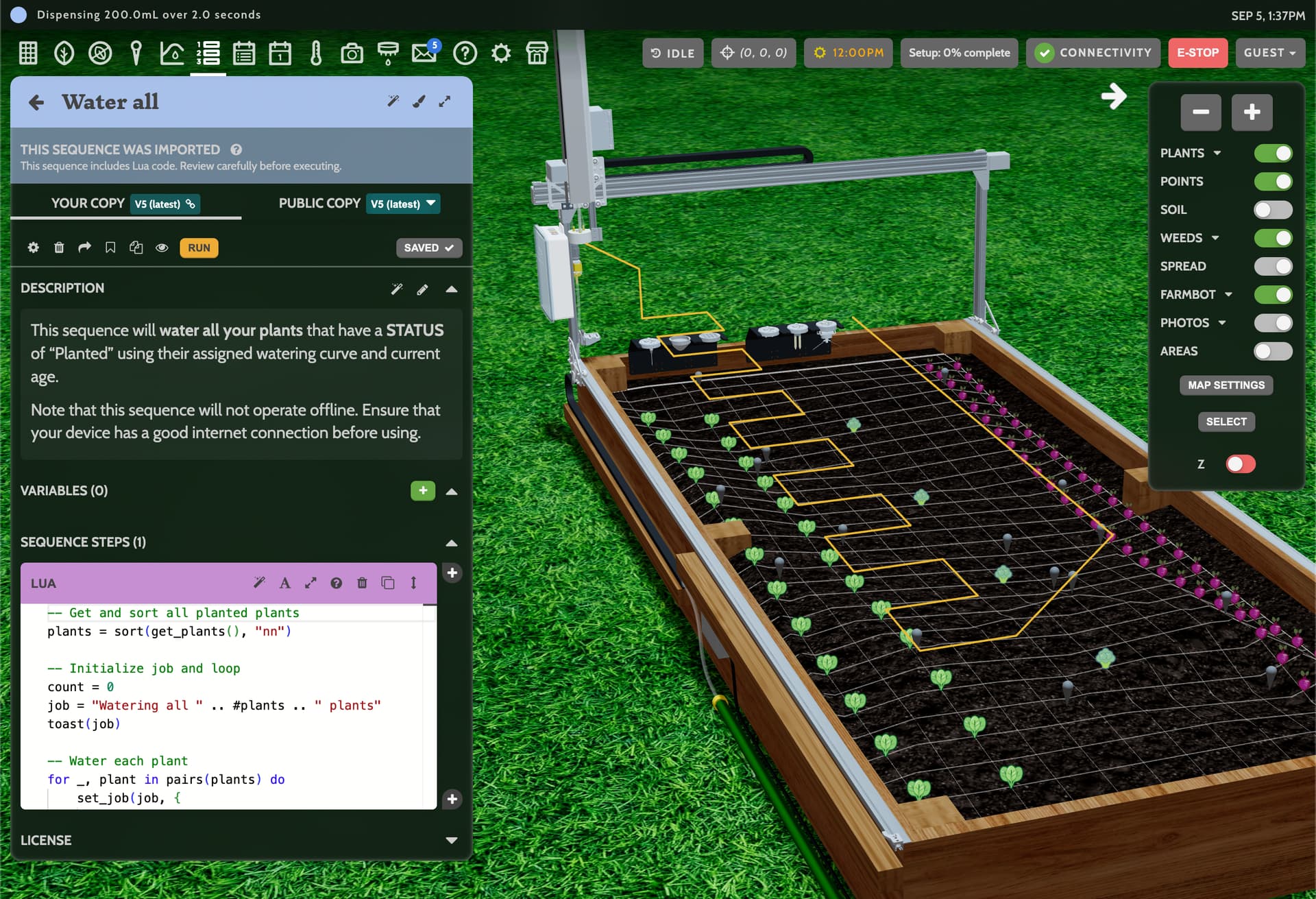This screenshot has width=1316, height=899.
Task: Expand the License section
Action: click(451, 841)
